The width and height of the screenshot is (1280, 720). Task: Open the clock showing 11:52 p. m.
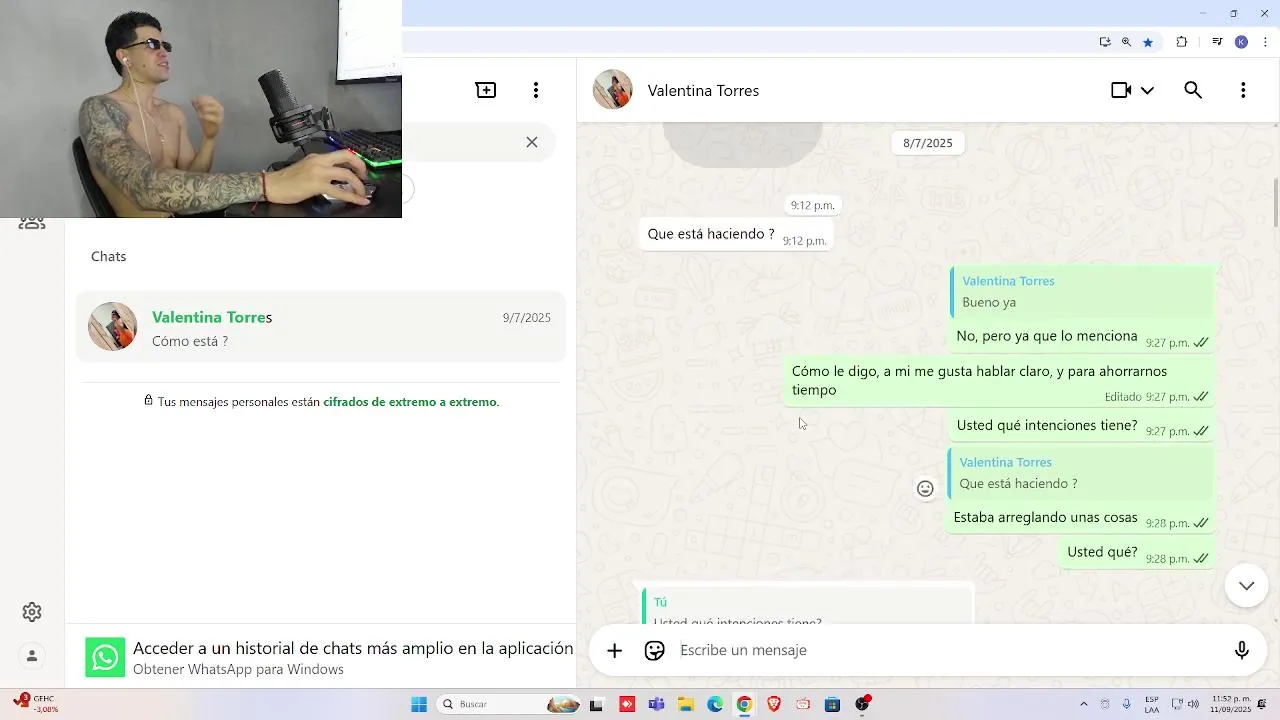1231,704
